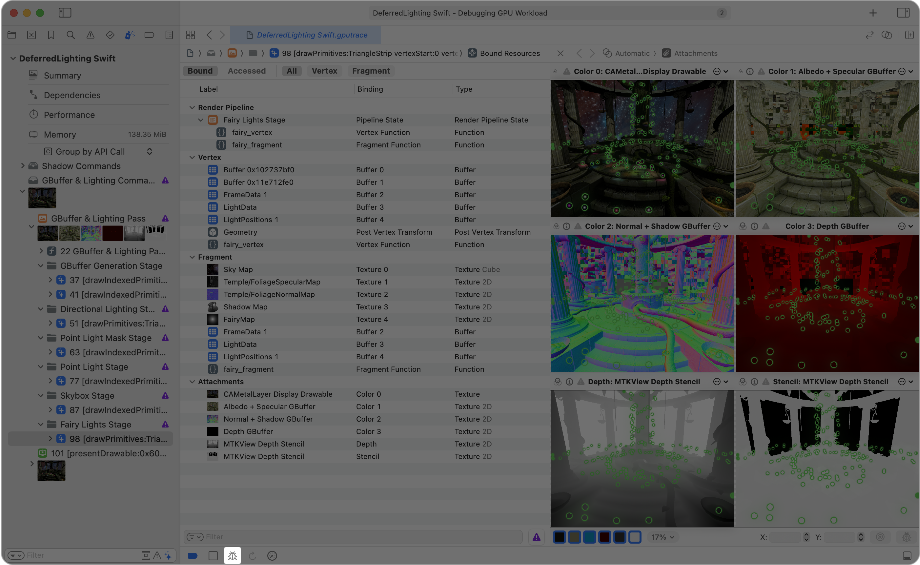Open the Find navigator magnifier icon
The width and height of the screenshot is (920, 565).
tap(71, 35)
